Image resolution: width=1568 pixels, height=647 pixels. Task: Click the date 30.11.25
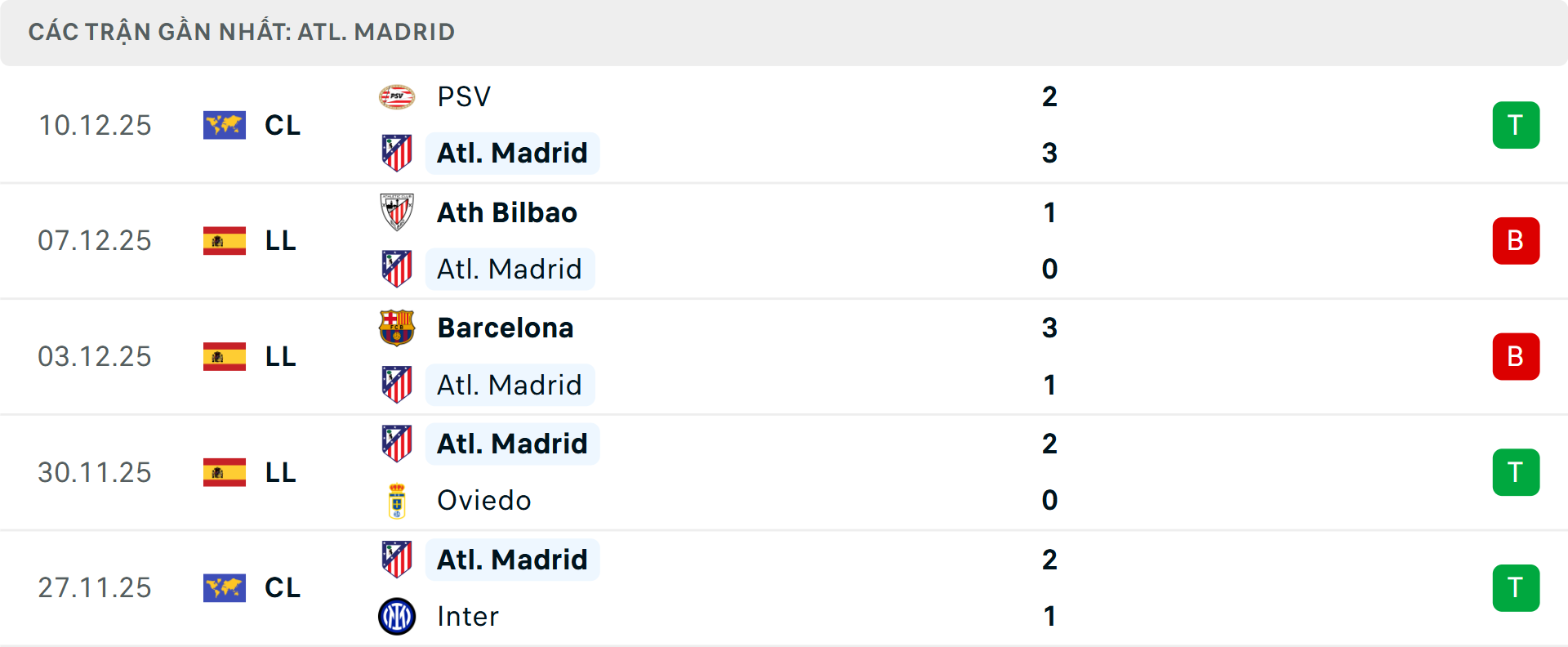95,471
